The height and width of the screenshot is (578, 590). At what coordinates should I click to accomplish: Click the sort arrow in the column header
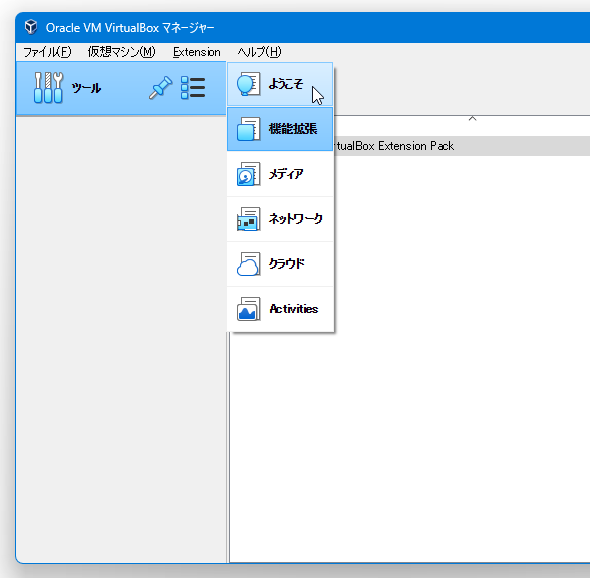point(473,119)
